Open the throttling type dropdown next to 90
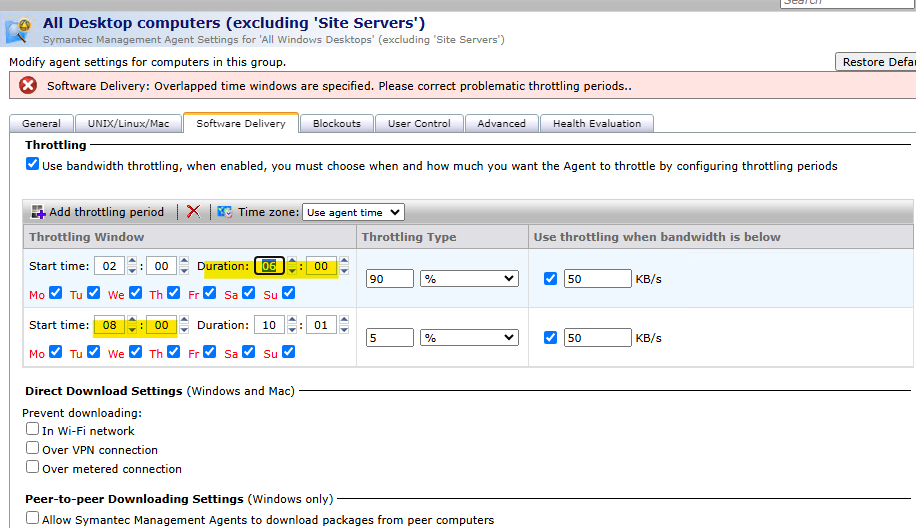This screenshot has width=916, height=528. point(469,279)
